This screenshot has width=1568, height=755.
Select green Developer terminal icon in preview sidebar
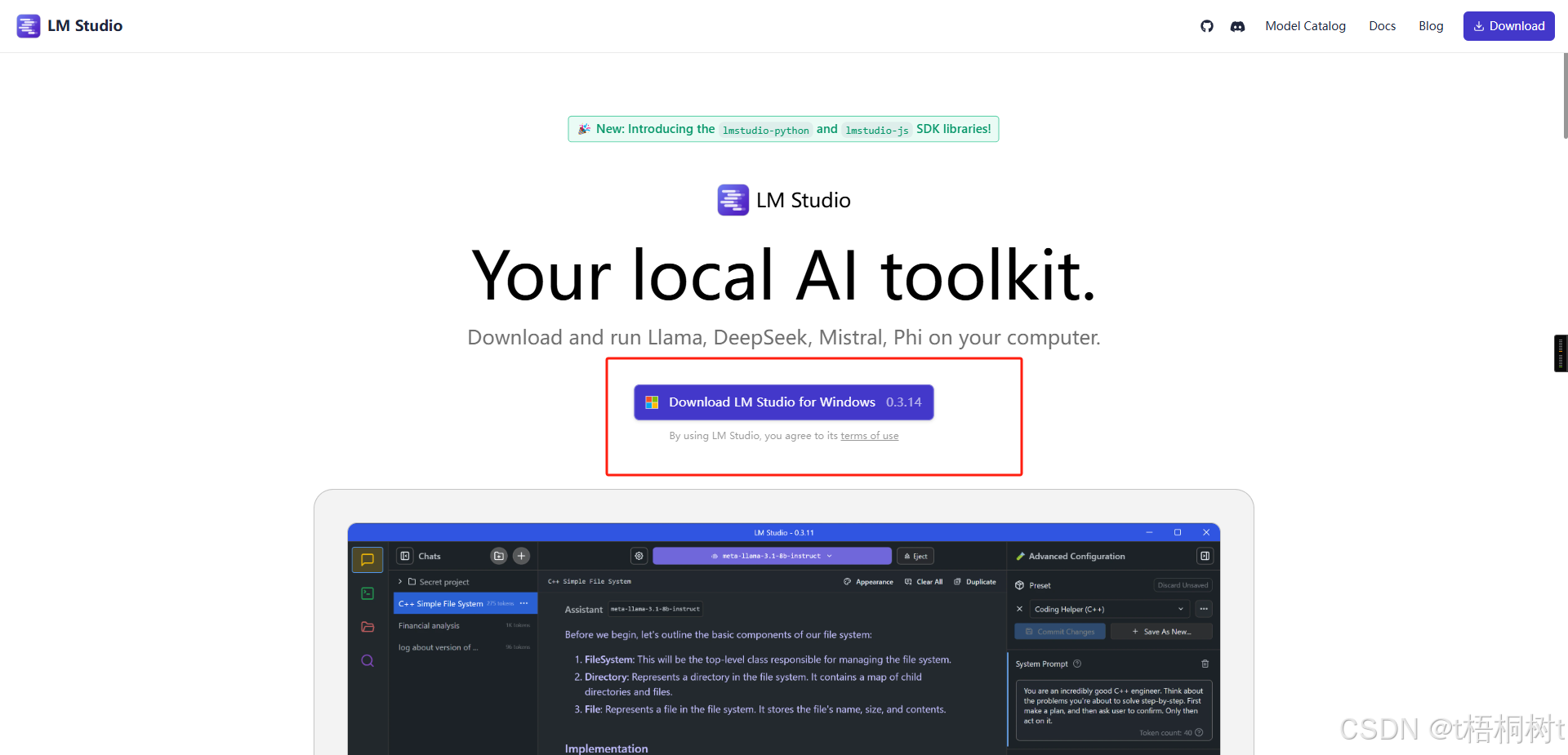pyautogui.click(x=367, y=593)
